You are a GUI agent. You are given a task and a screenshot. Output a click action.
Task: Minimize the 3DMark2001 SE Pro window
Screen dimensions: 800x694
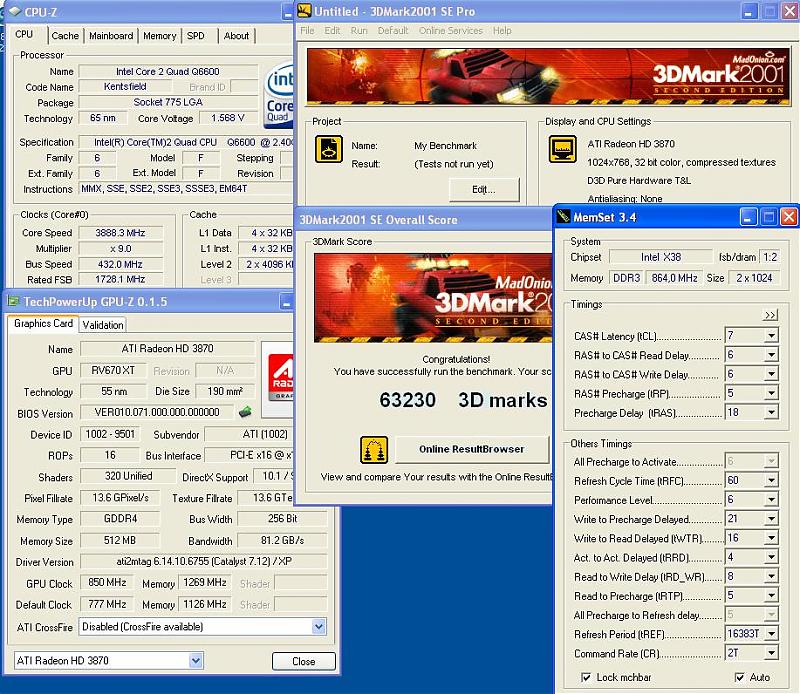point(748,11)
